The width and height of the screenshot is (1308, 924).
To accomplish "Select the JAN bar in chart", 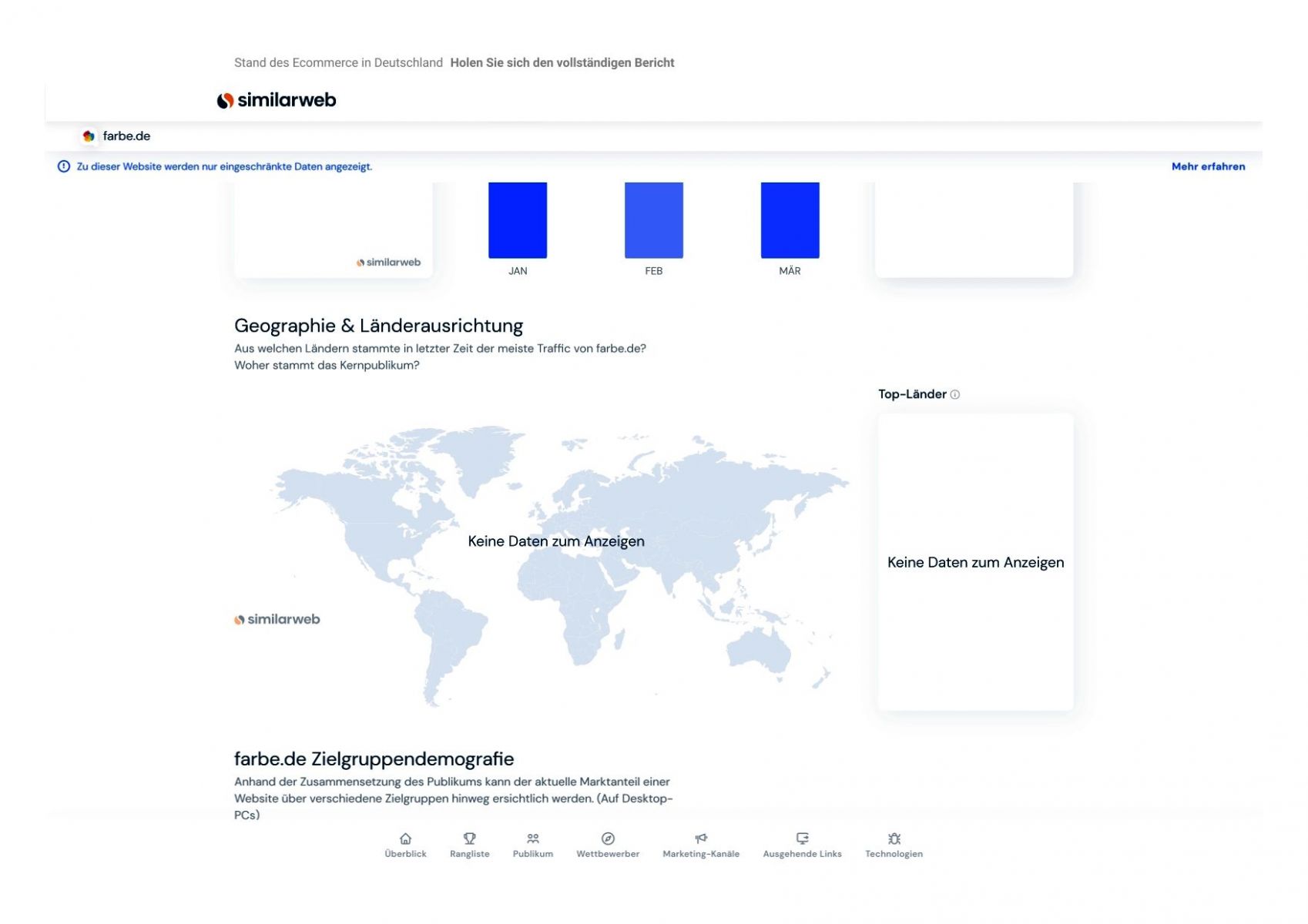I will point(518,220).
